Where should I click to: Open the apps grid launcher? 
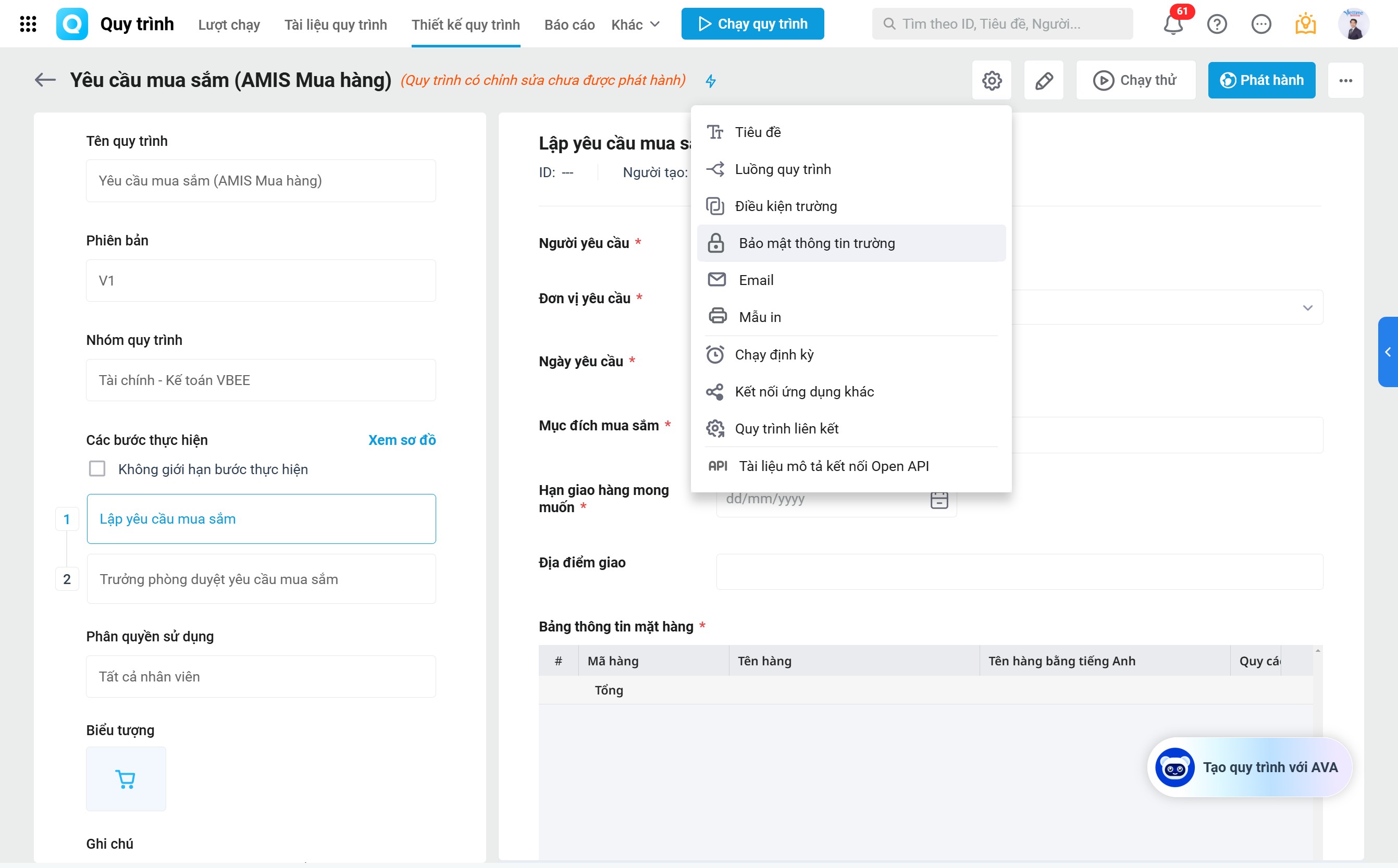tap(28, 24)
